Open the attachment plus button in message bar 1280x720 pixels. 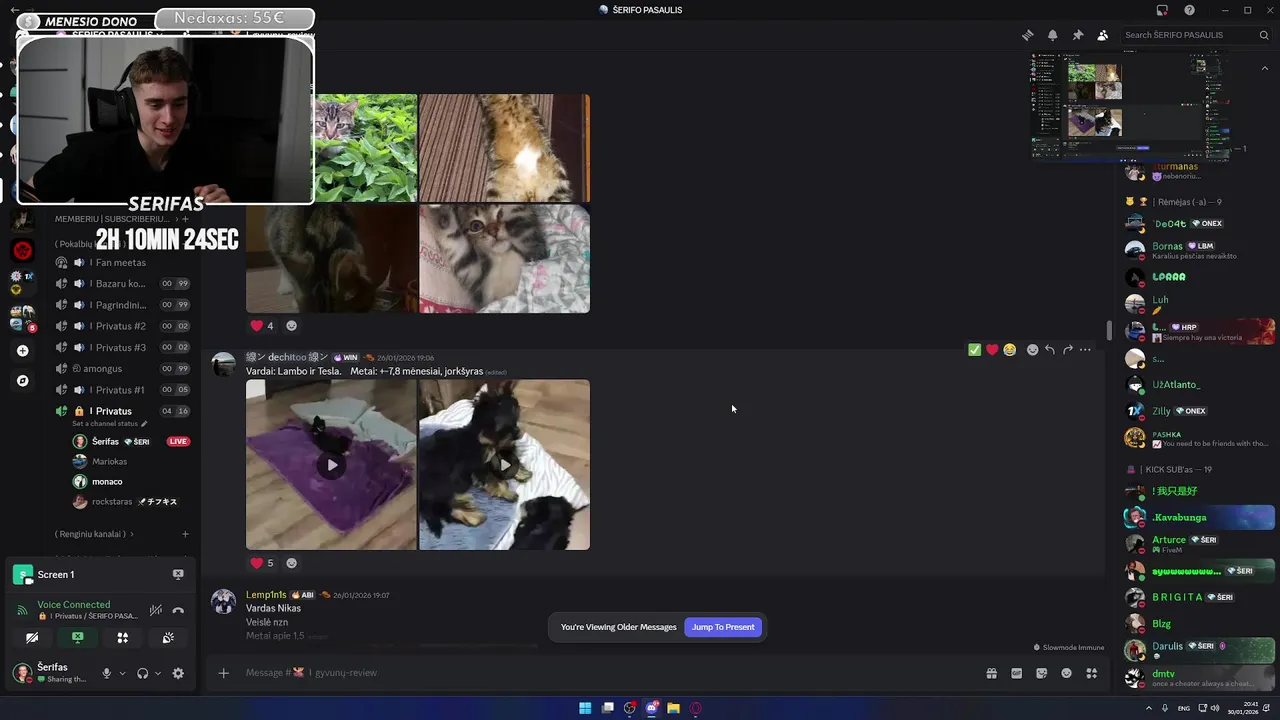click(x=224, y=673)
